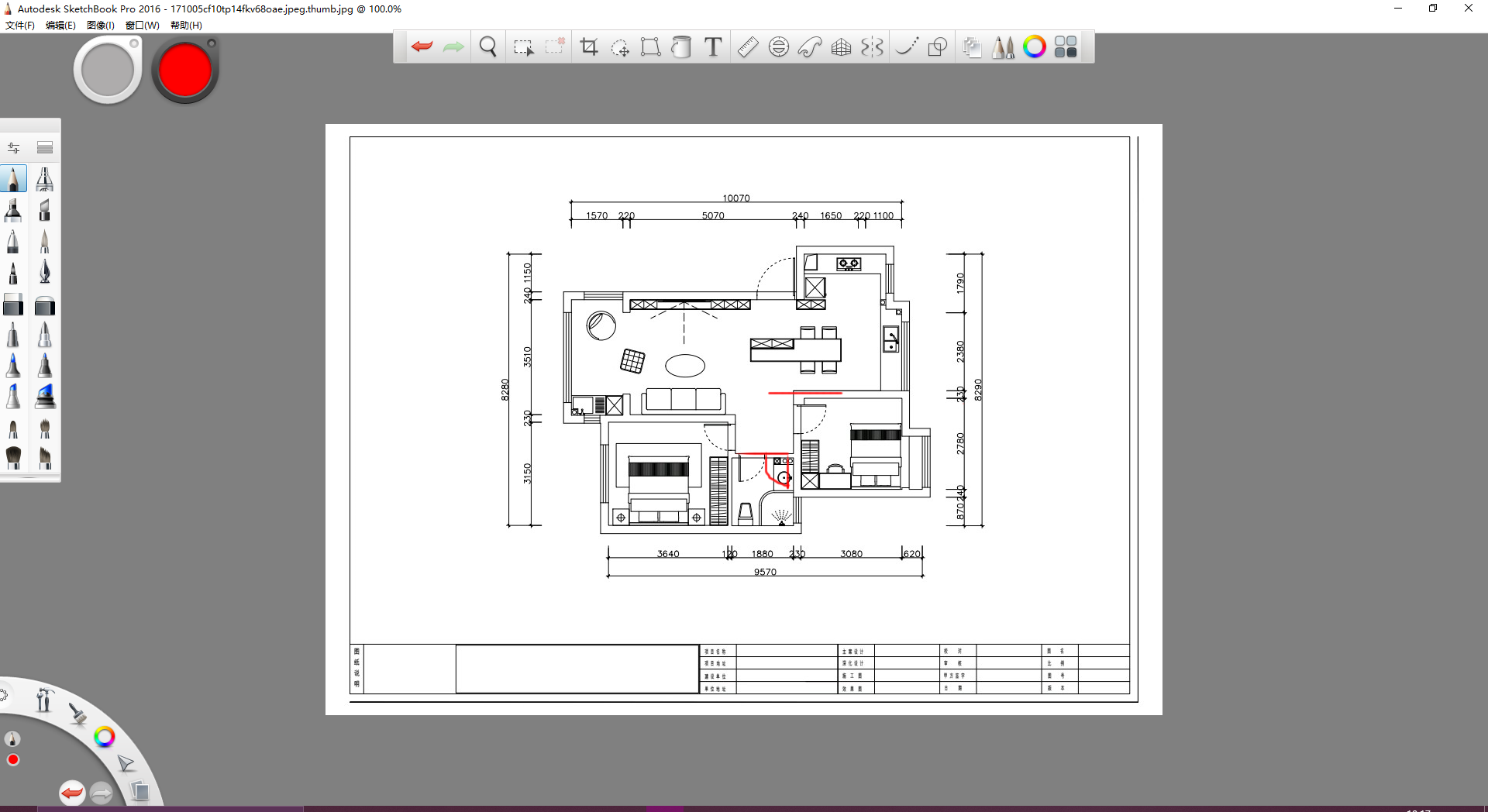Open the Brush Library list icon
The width and height of the screenshot is (1488, 812).
pyautogui.click(x=45, y=147)
